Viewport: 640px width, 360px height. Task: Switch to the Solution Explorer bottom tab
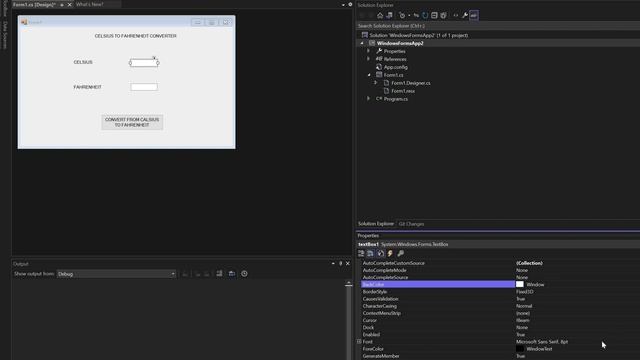pos(376,224)
